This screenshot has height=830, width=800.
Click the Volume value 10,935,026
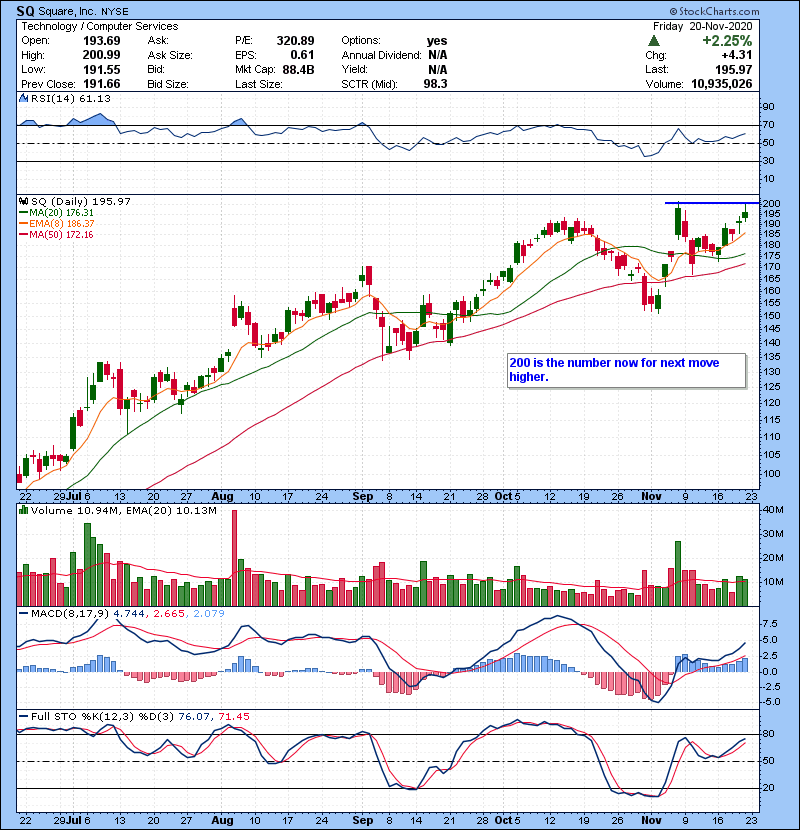pos(722,84)
